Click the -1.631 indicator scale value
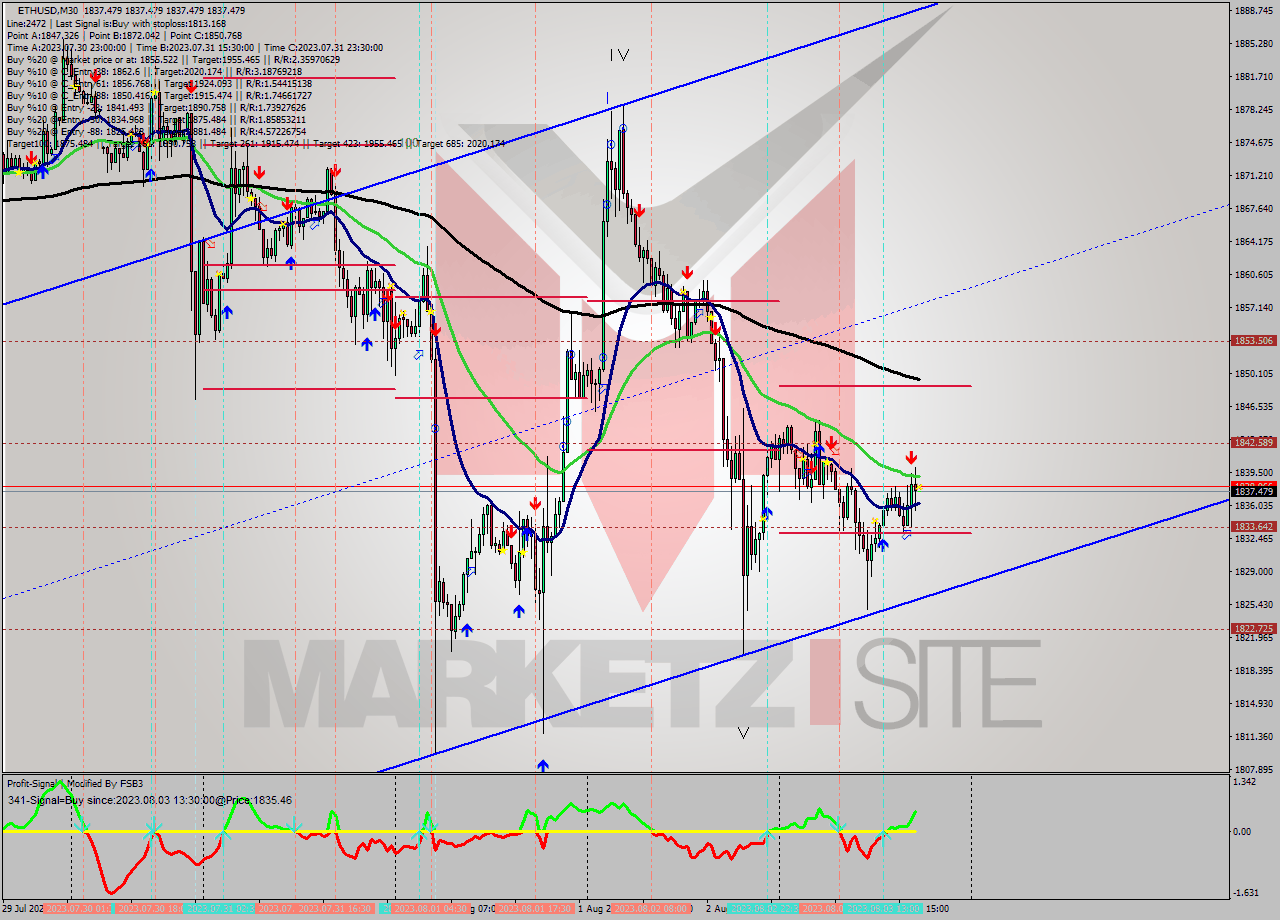 click(1246, 893)
